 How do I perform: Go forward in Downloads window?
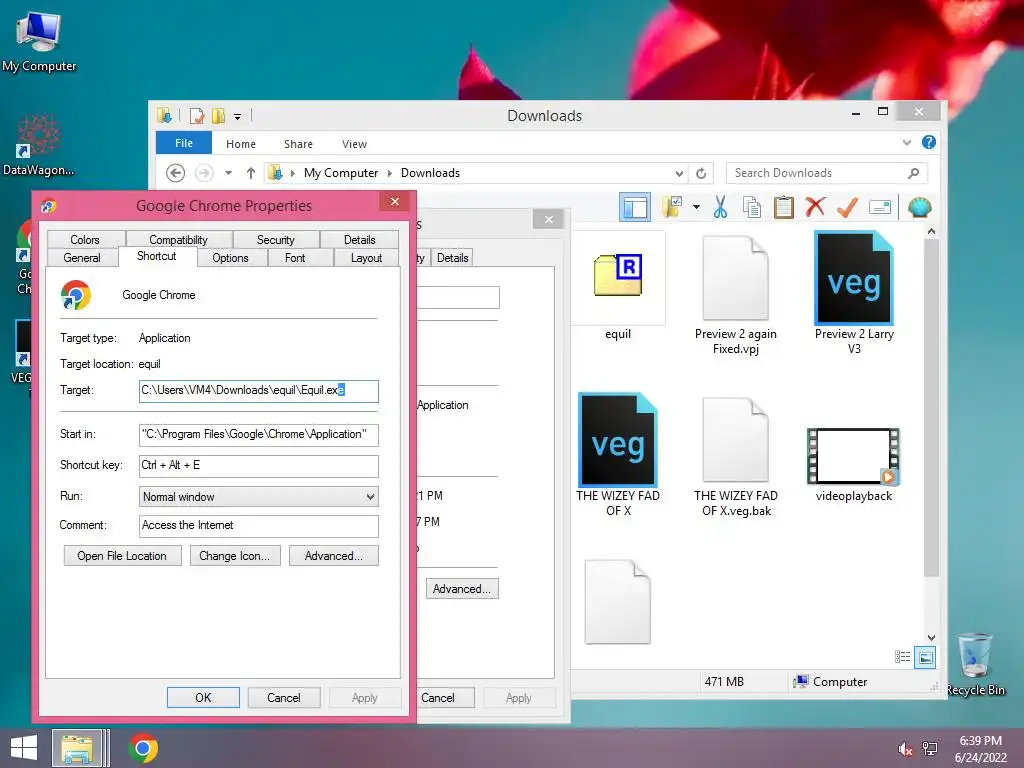pos(204,173)
